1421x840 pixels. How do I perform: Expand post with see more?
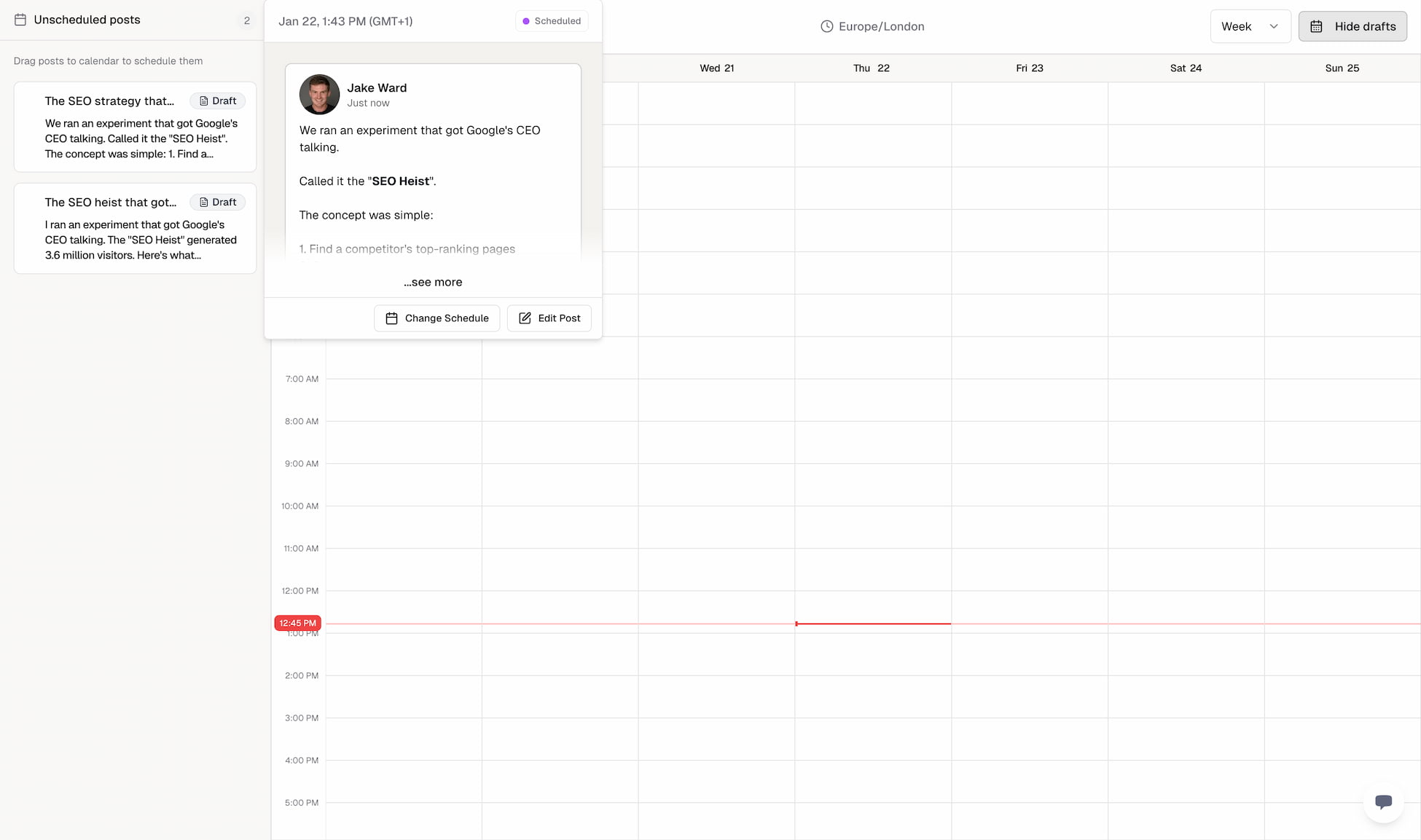pos(433,282)
